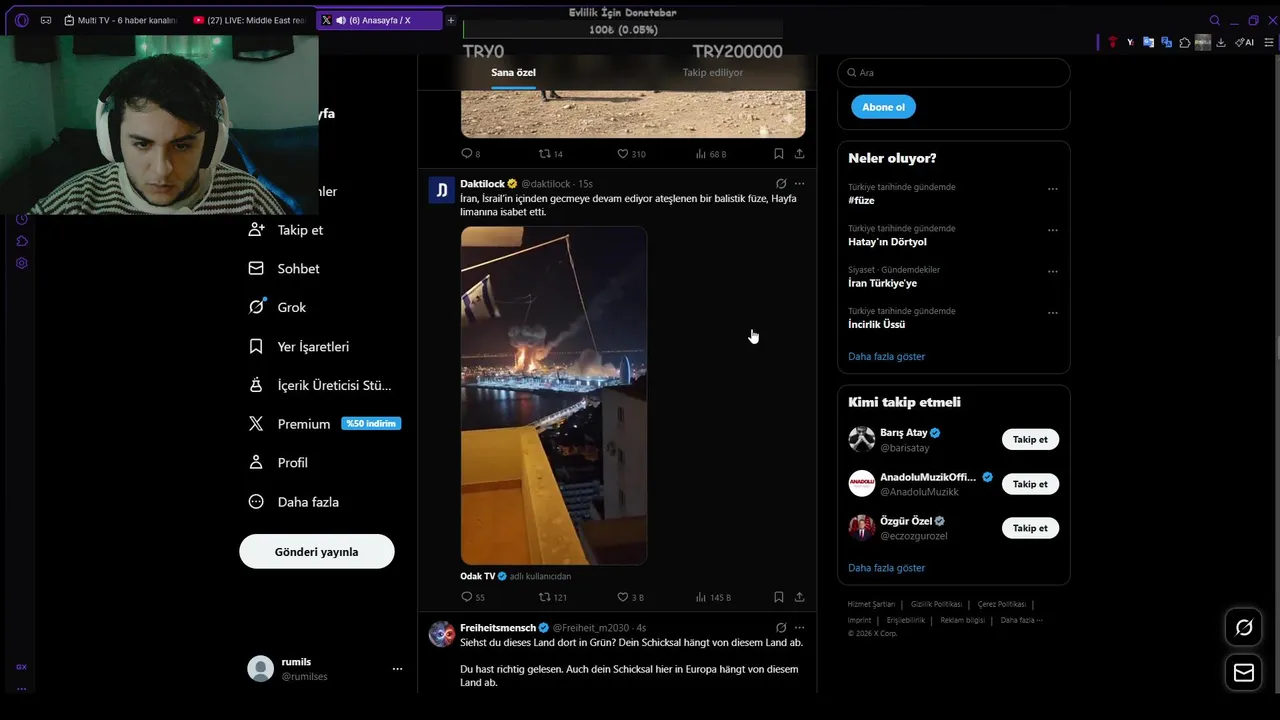Open the Sohbet messages item
Screen dimensions: 1280x720
tap(284, 268)
